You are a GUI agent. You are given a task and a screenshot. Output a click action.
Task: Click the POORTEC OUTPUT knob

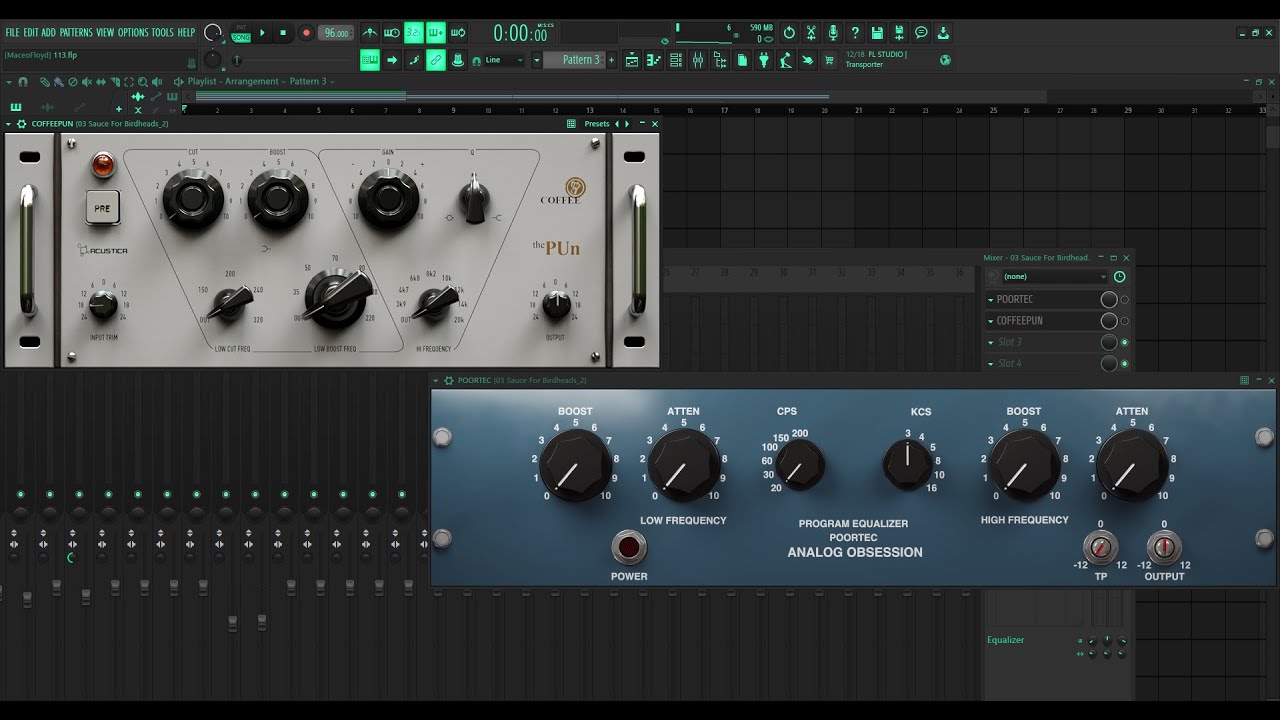[x=1163, y=547]
